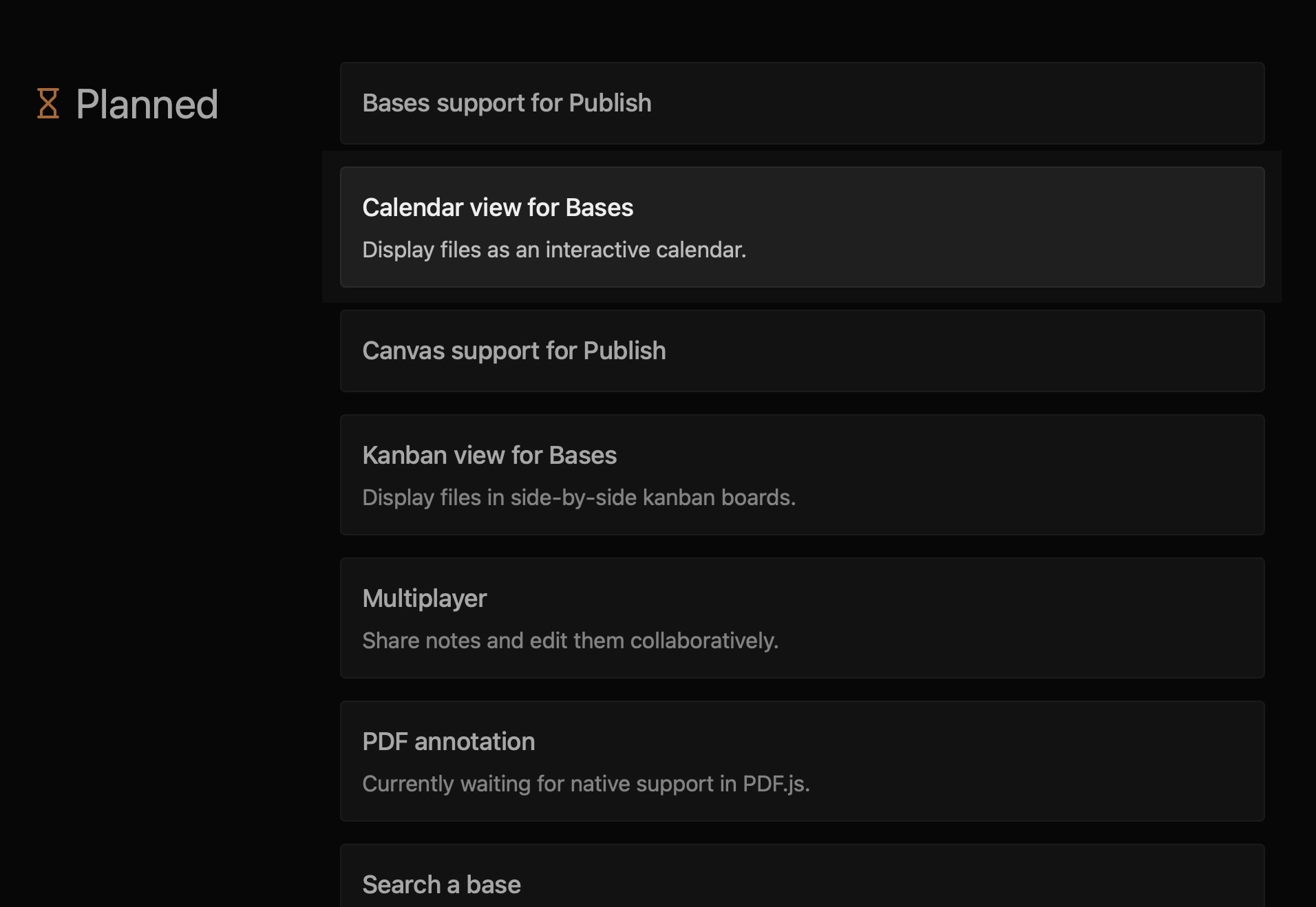Click the word base in Search a base
The width and height of the screenshot is (1316, 907).
click(x=493, y=885)
